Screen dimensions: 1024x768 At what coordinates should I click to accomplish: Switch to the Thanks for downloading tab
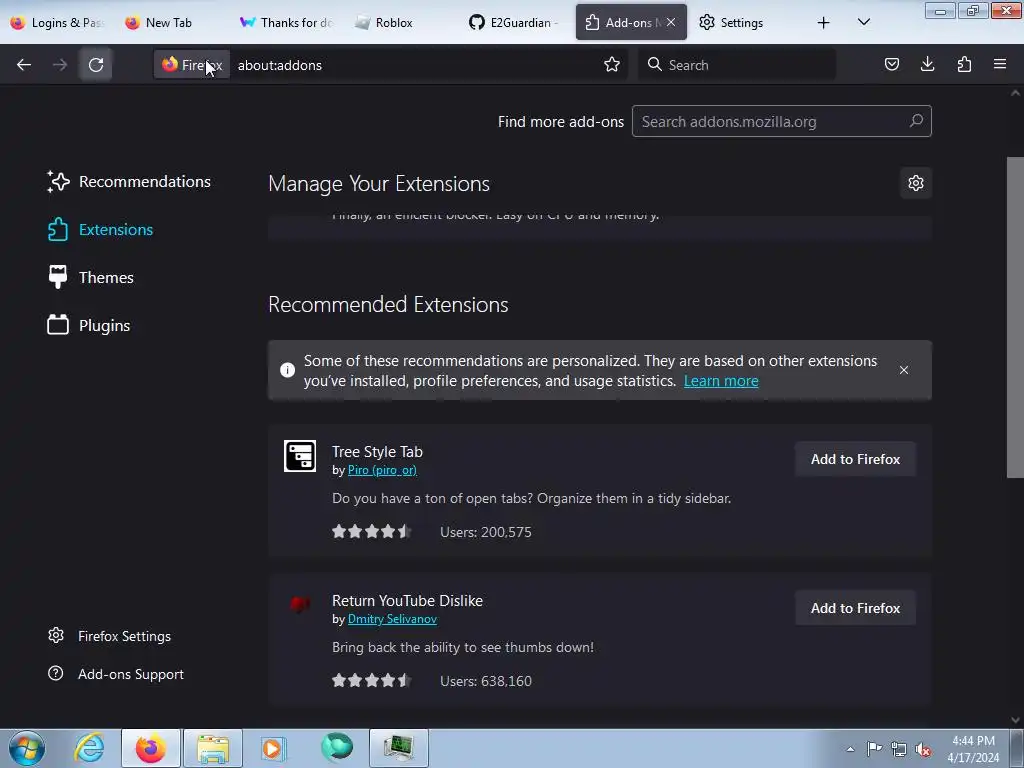pyautogui.click(x=287, y=22)
